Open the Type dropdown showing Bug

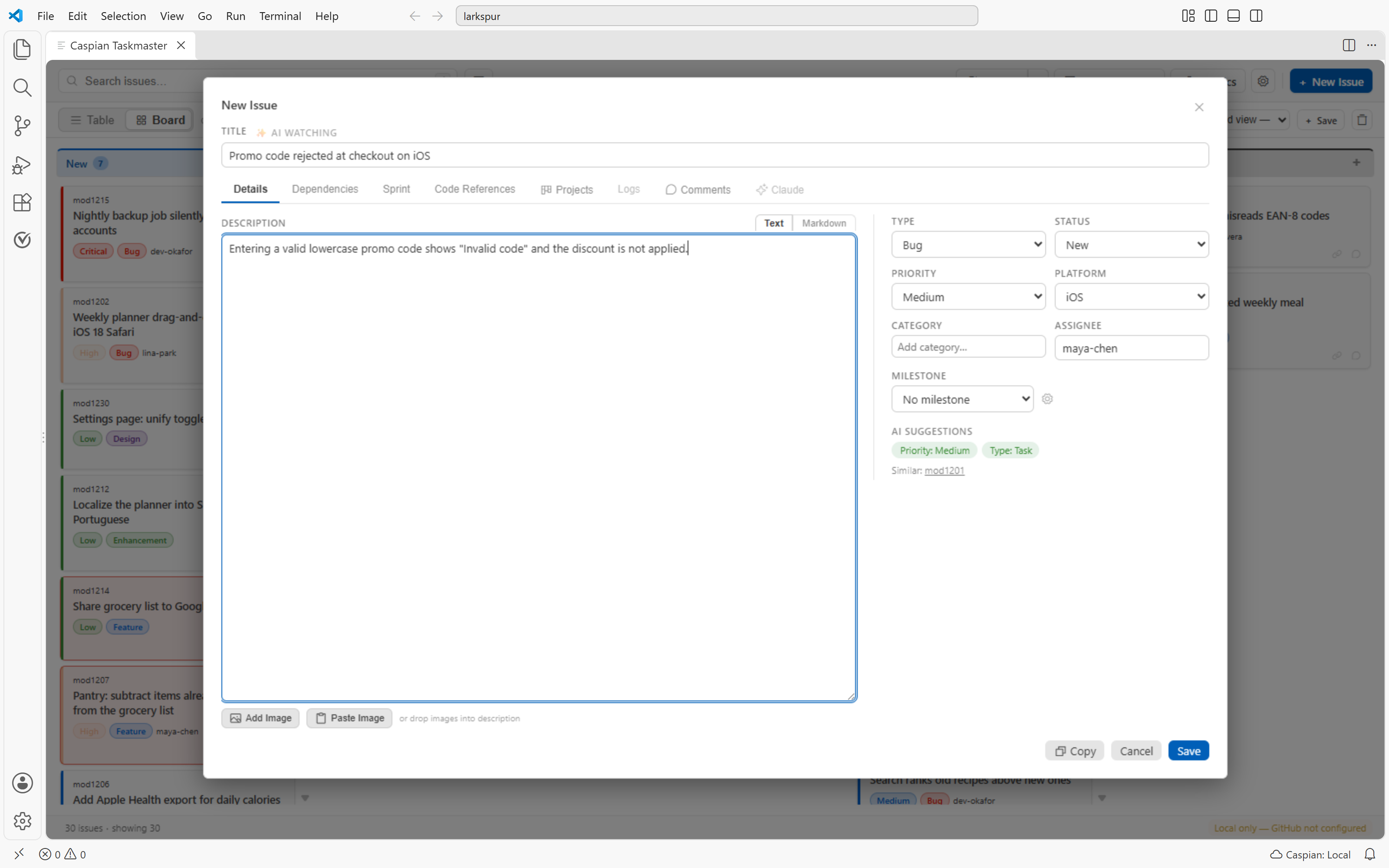968,245
